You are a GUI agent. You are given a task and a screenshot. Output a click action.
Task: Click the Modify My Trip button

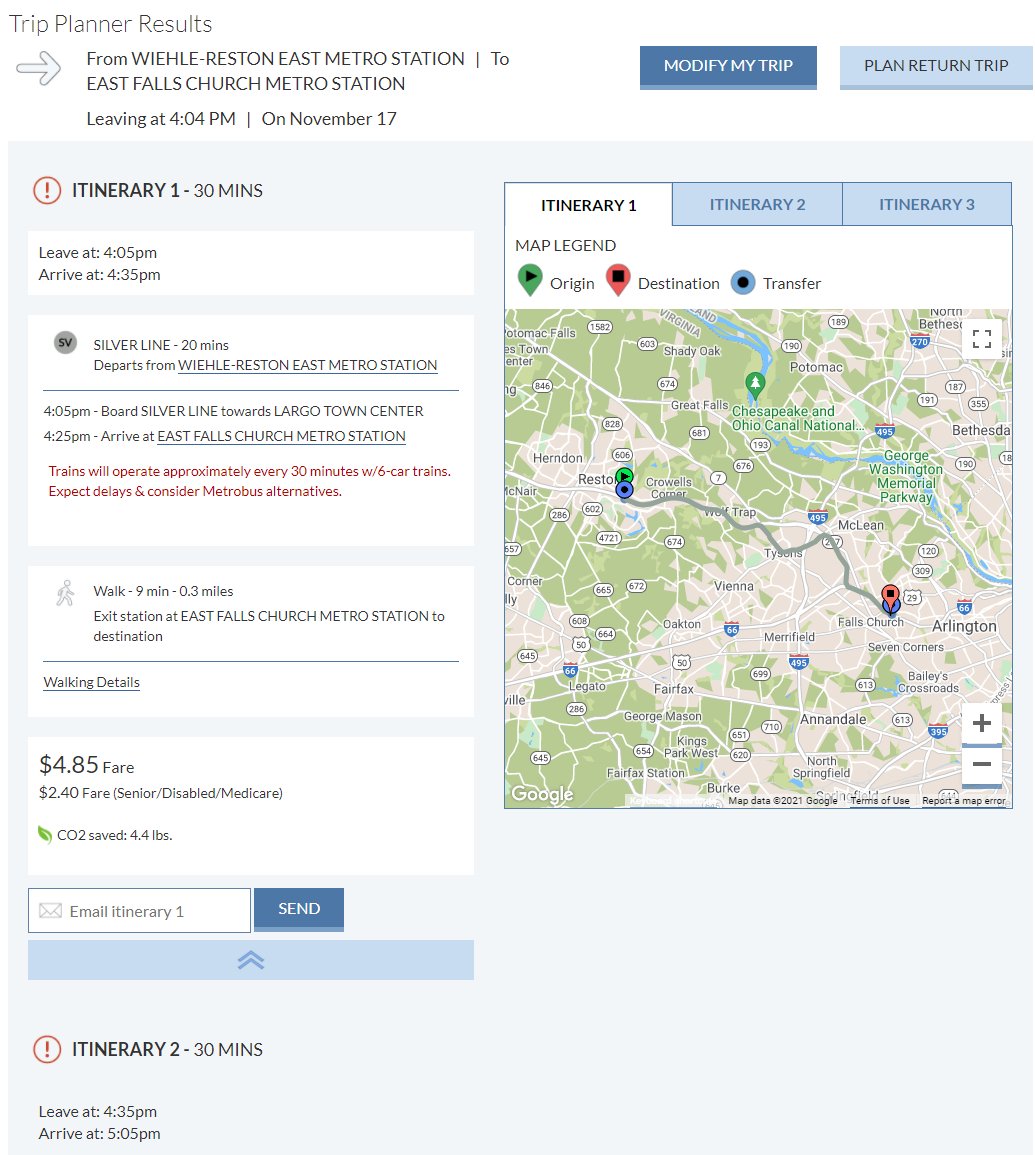pos(728,67)
